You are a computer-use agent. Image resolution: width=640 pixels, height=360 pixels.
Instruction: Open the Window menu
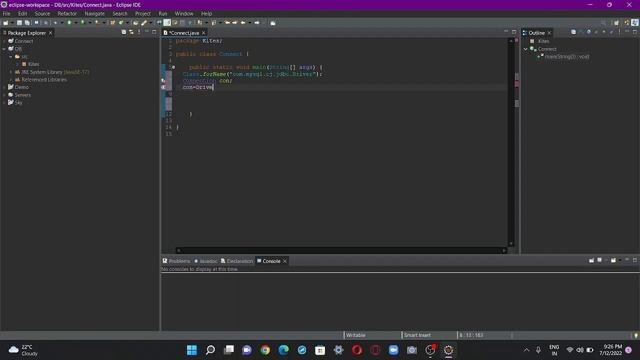(x=184, y=13)
